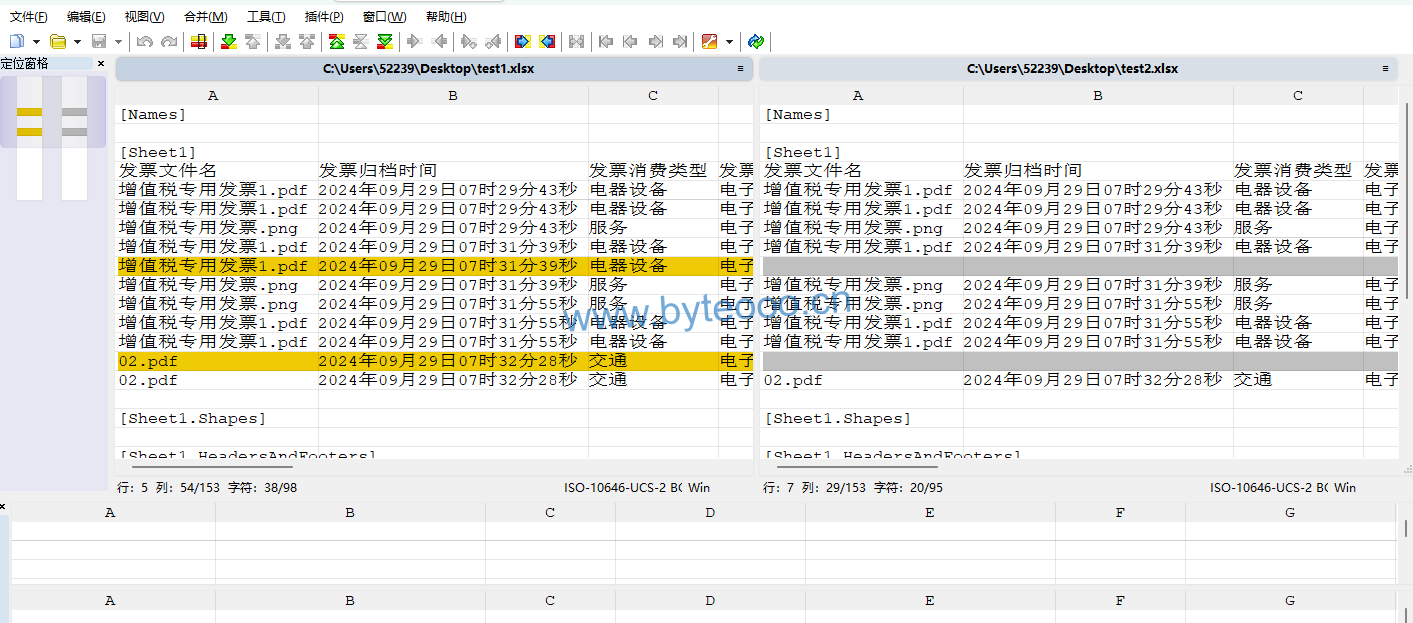Click the Save diskette toolbar icon
Screen dimensions: 1413x623
tap(99, 41)
